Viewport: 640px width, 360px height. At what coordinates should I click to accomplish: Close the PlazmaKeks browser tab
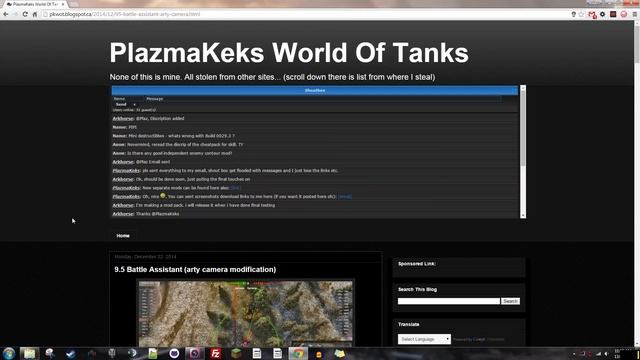[63, 4]
